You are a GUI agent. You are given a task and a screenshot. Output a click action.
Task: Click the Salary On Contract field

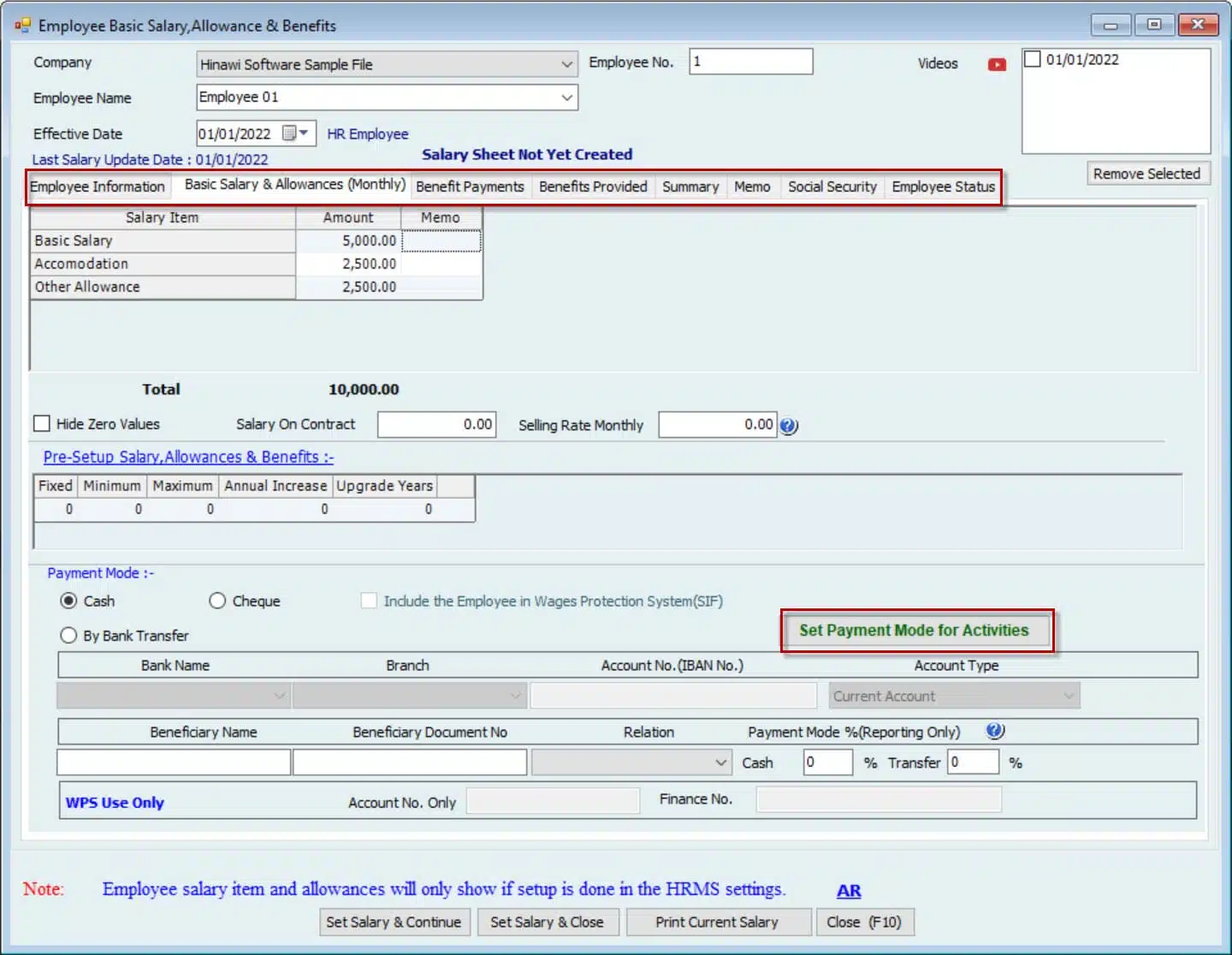(436, 424)
